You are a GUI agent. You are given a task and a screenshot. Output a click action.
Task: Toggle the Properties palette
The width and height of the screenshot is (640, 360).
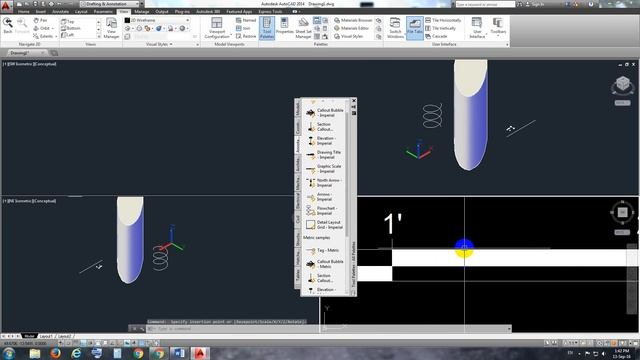(x=284, y=26)
